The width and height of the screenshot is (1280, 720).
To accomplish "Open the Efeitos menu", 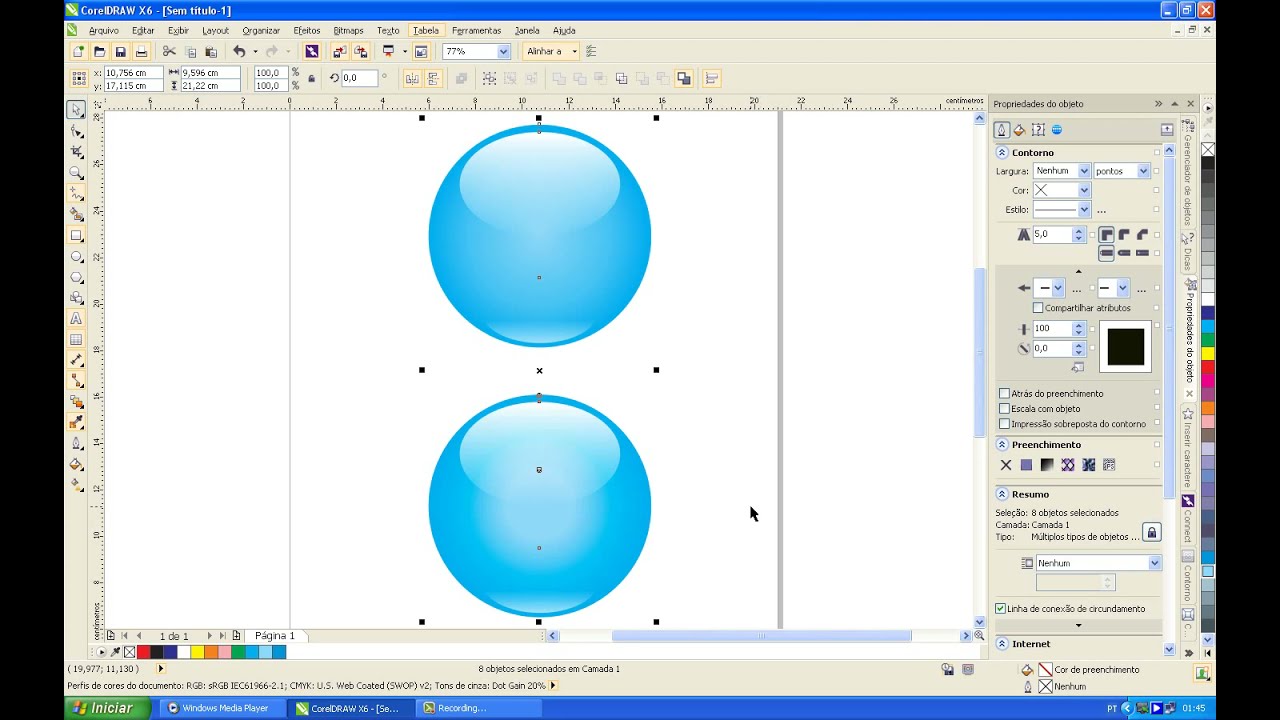I will [307, 30].
